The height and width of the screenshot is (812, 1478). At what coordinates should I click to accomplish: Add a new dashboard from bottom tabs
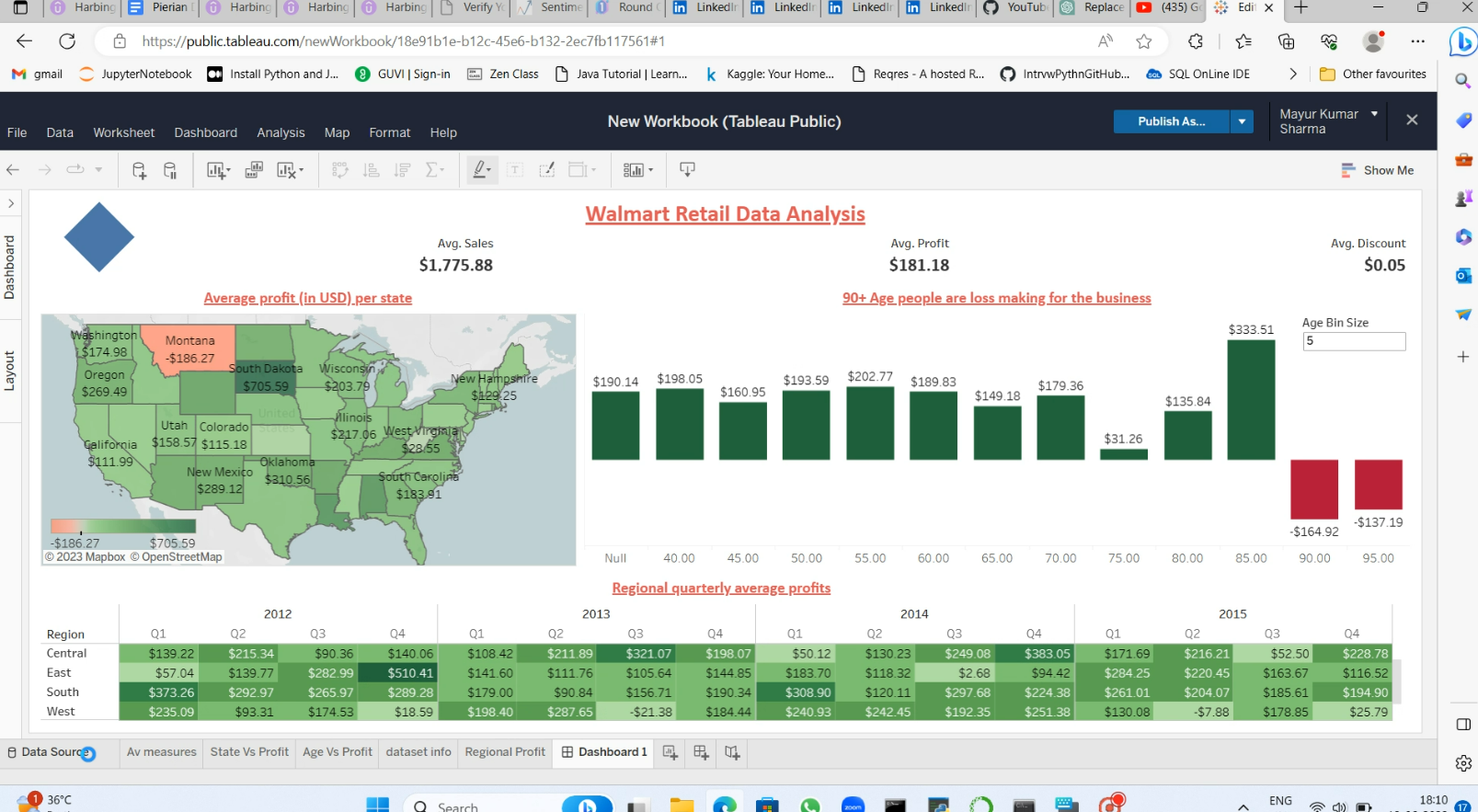coord(701,752)
